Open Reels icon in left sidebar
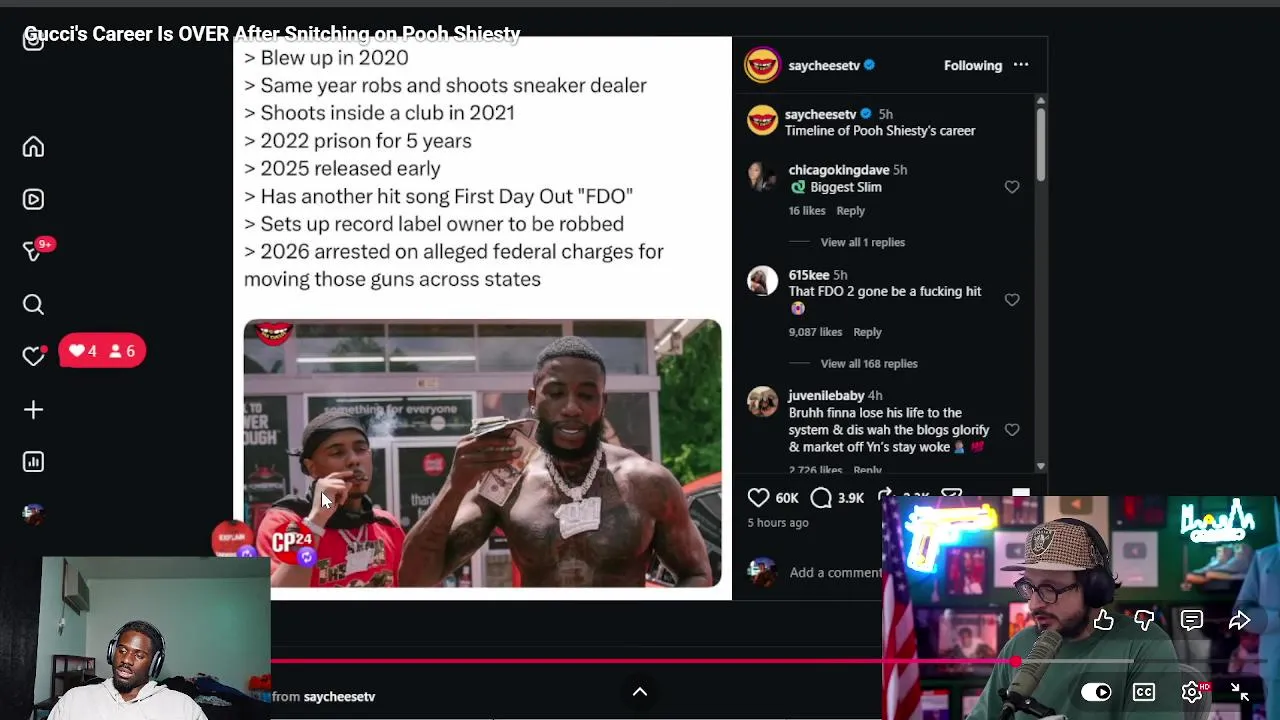This screenshot has width=1280, height=720. click(33, 199)
